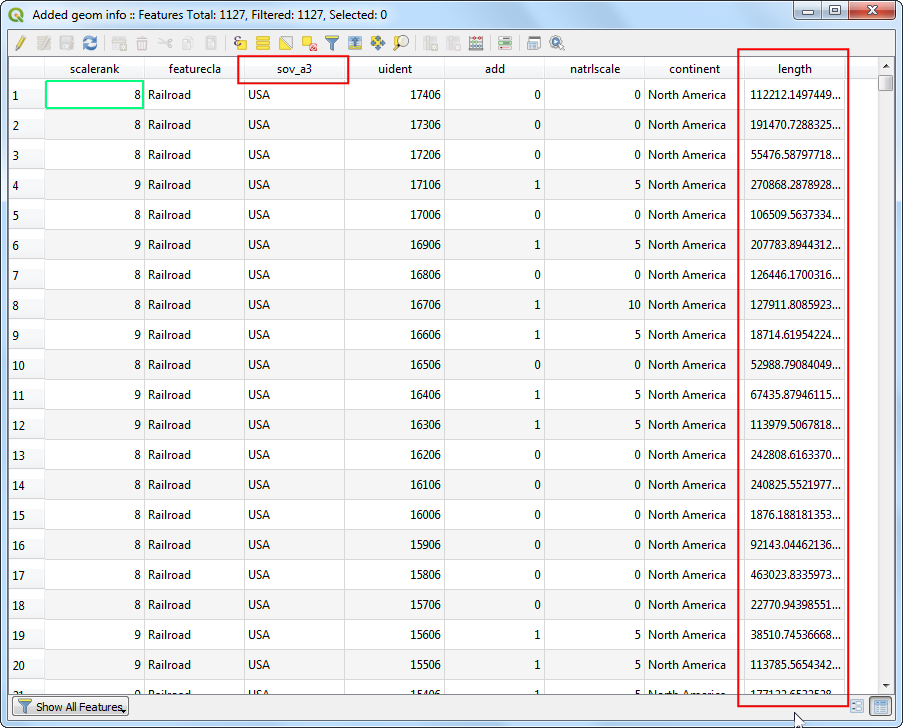This screenshot has height=728, width=903.
Task: Sort by the length column header
Action: pos(794,69)
